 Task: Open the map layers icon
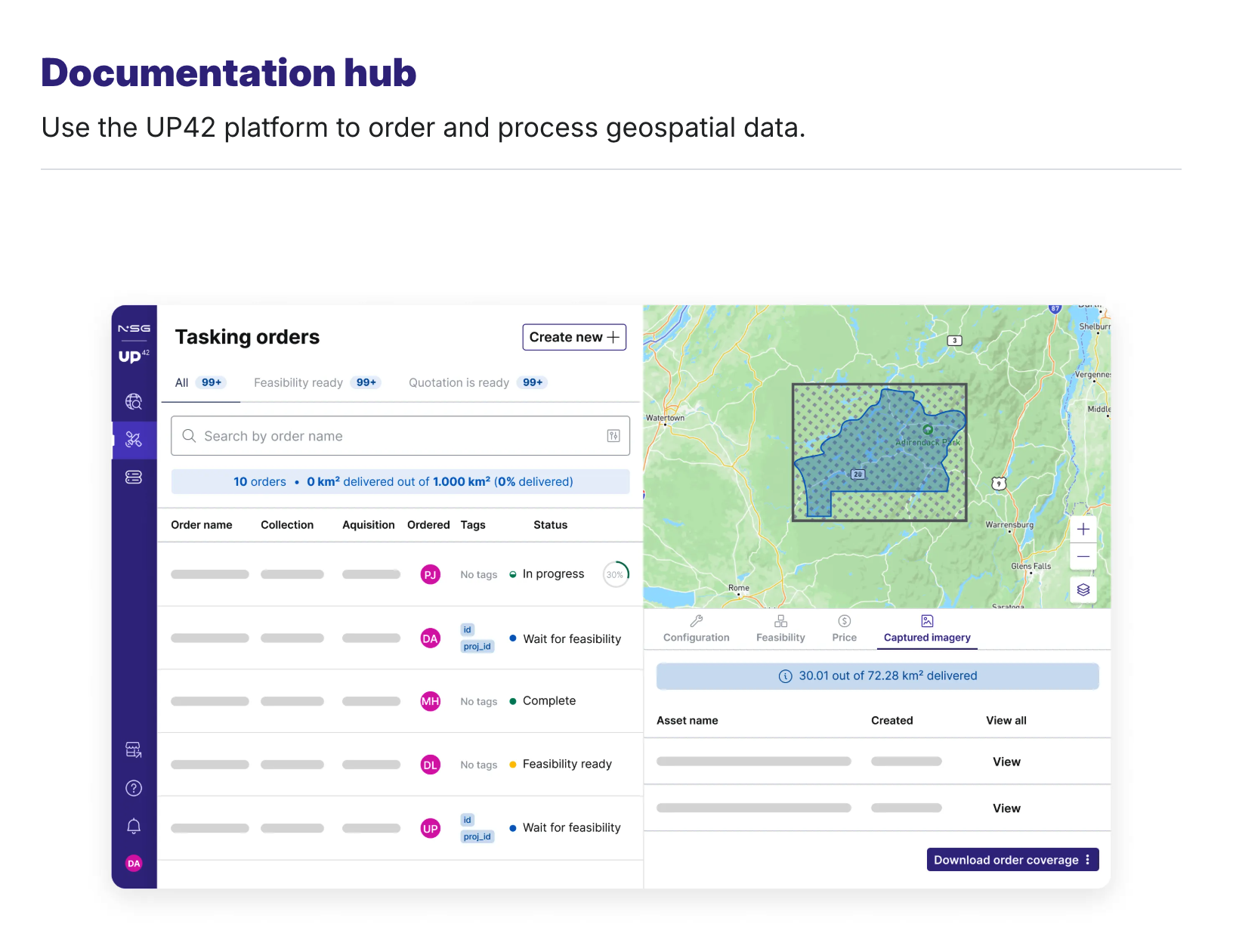click(1083, 590)
